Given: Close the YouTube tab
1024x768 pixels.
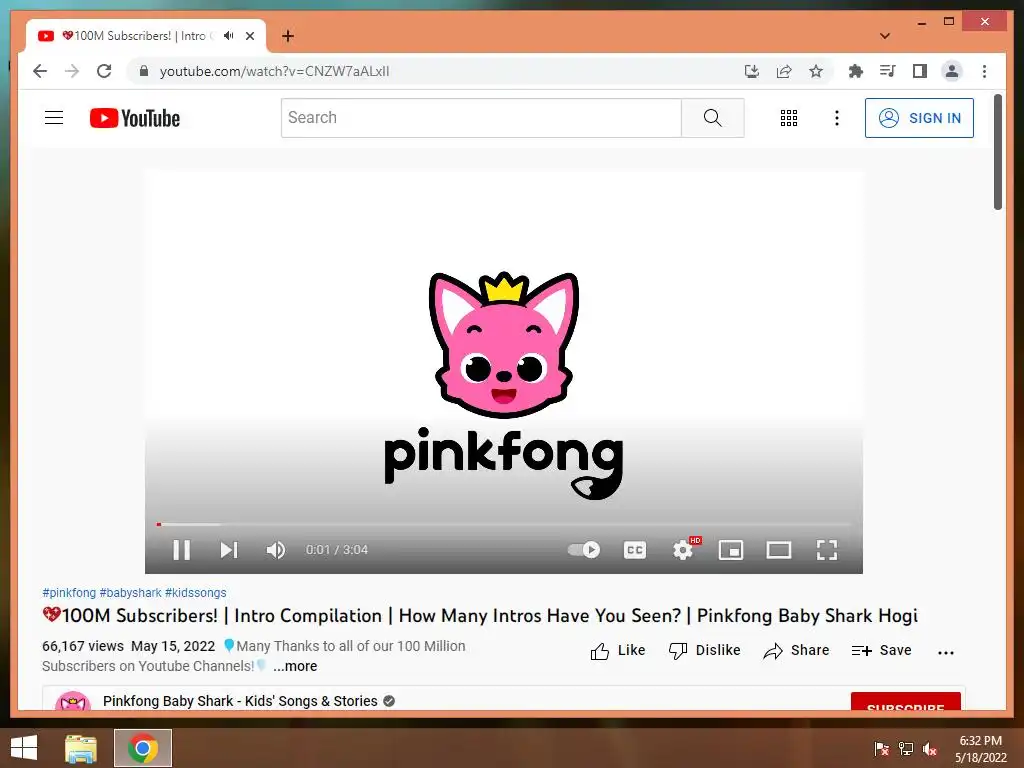Looking at the screenshot, I should point(250,36).
